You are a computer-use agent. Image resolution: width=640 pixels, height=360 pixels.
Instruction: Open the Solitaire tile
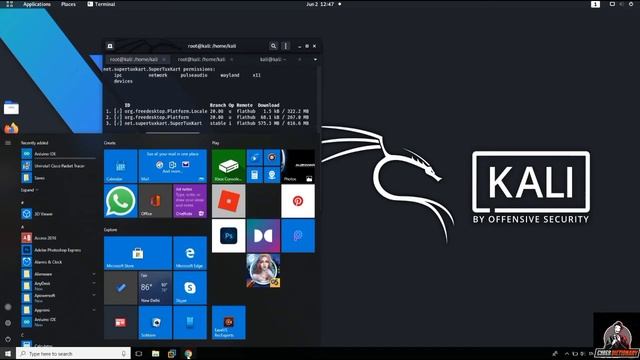click(x=155, y=322)
